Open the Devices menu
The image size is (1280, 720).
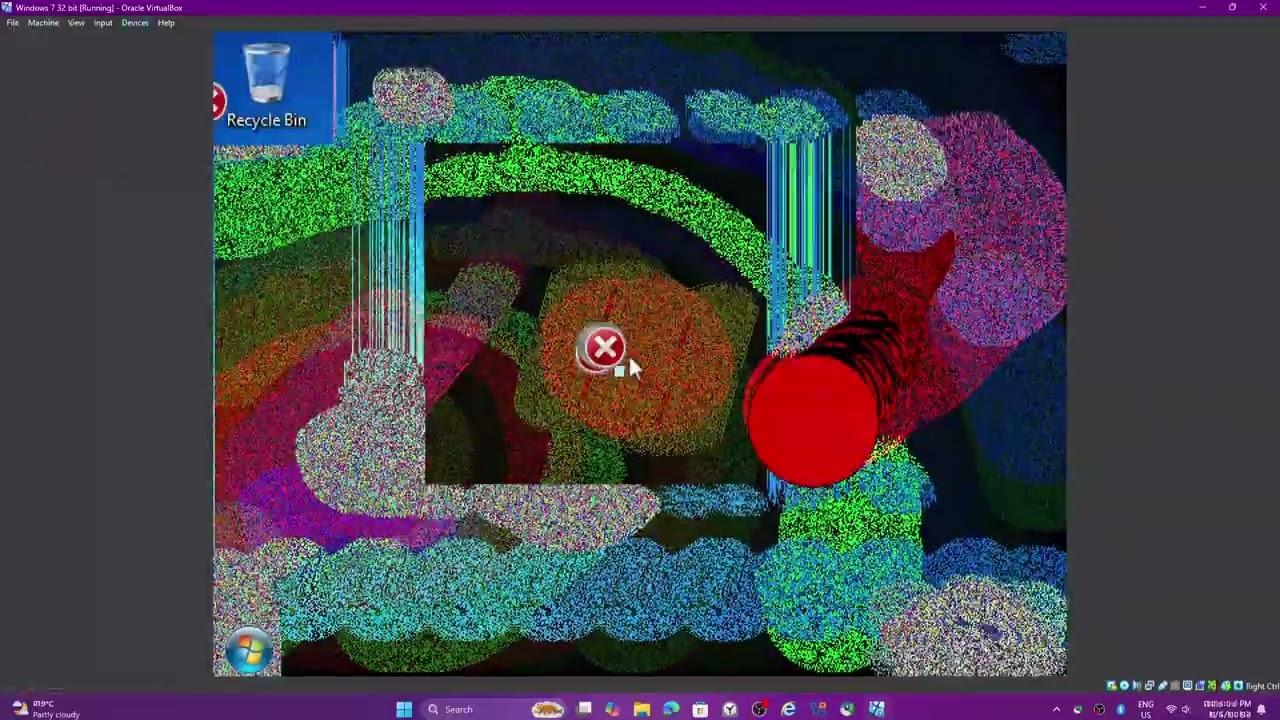pos(135,22)
